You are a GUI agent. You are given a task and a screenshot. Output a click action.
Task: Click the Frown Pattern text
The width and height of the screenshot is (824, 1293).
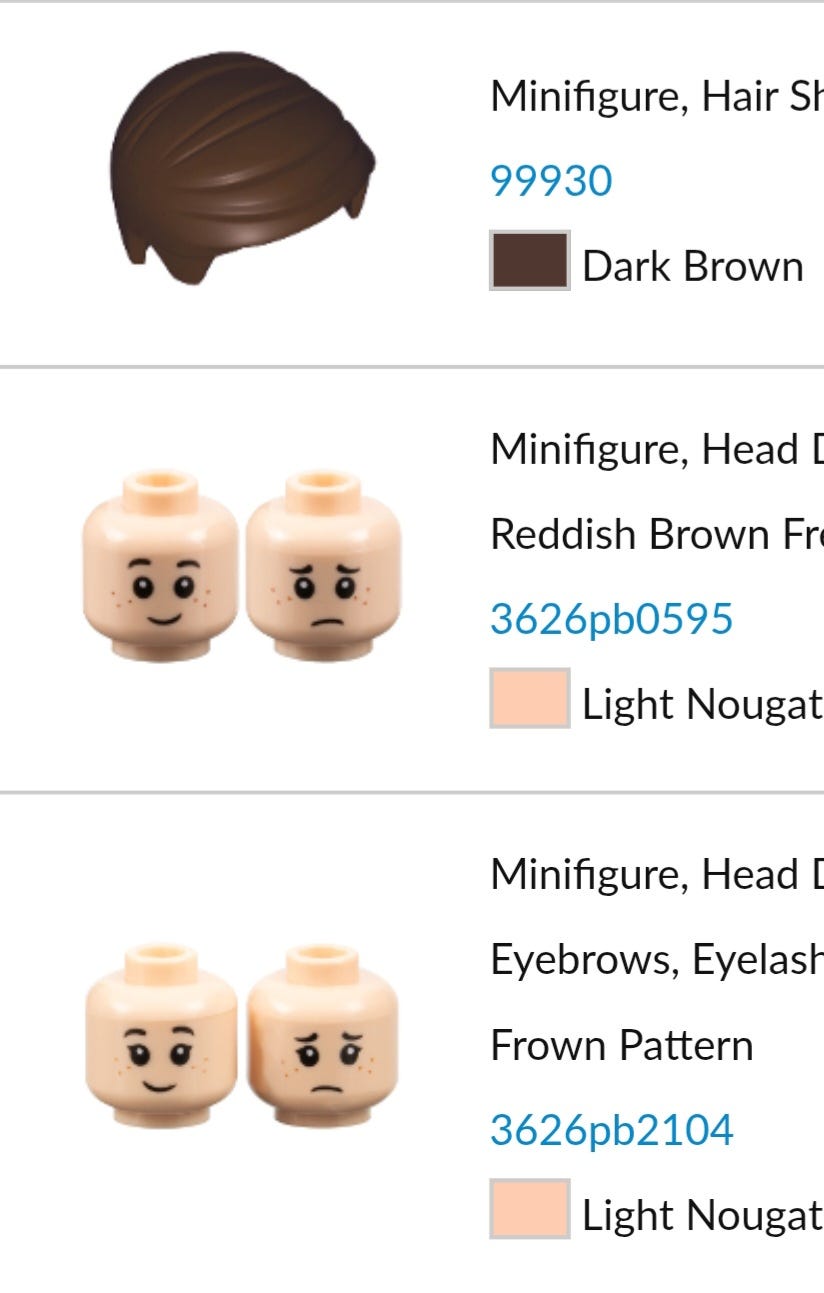coord(621,1045)
